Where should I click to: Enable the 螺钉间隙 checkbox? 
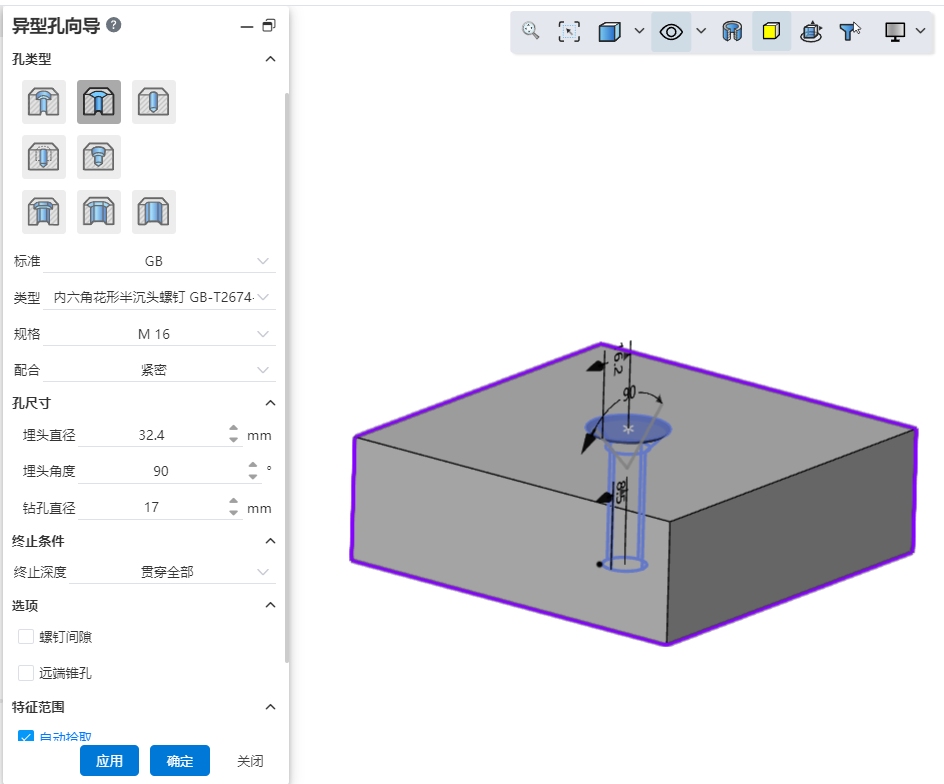coord(26,637)
